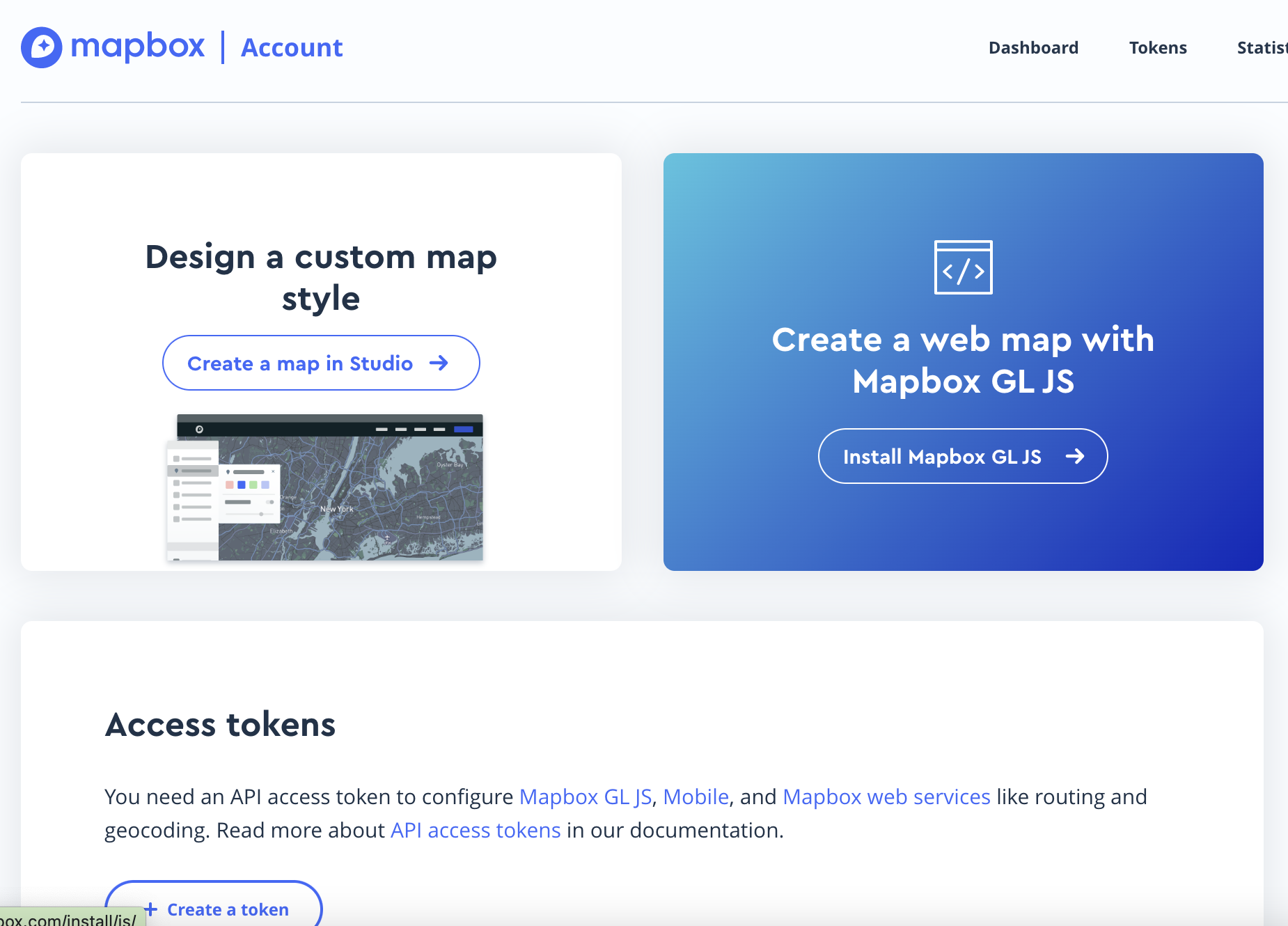
Task: Click Create a web map heading
Action: (x=963, y=360)
